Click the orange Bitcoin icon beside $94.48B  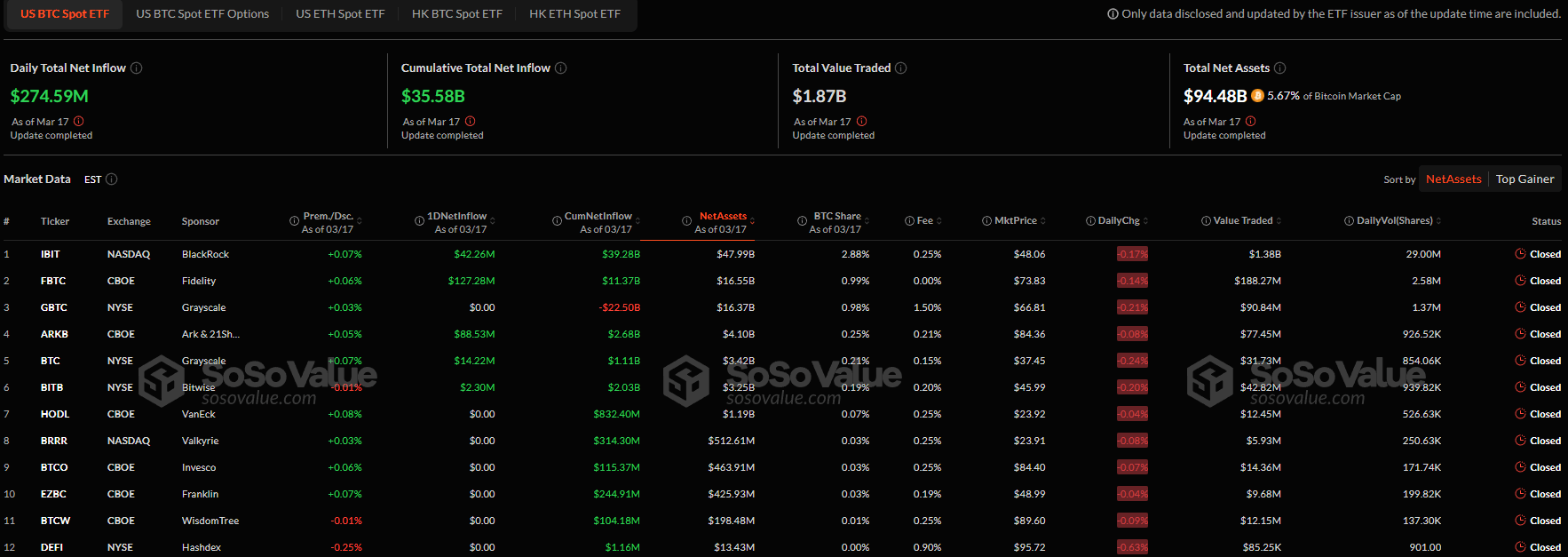tap(1257, 96)
